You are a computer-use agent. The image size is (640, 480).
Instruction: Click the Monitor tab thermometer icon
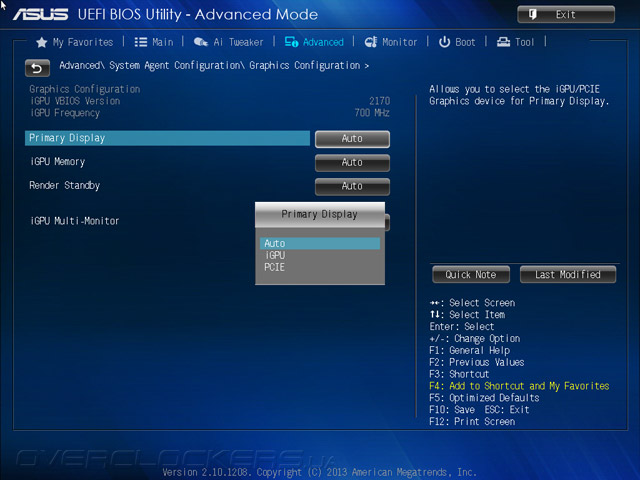pyautogui.click(x=371, y=42)
